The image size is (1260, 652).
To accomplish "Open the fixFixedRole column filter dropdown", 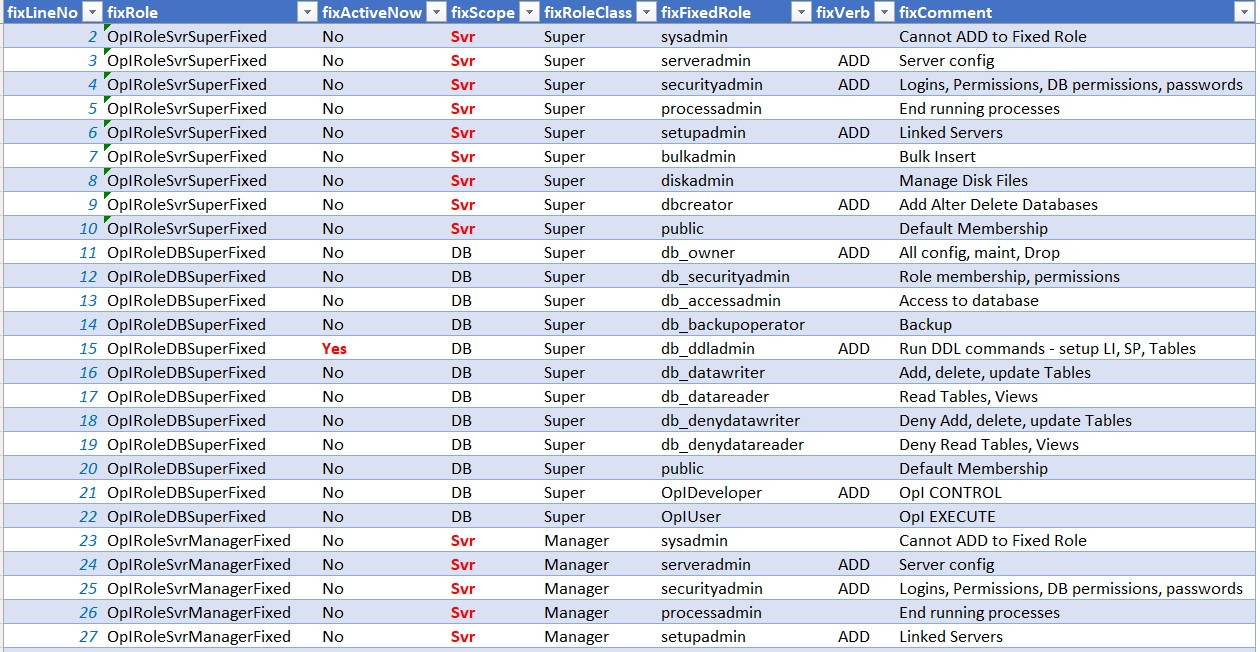I will pyautogui.click(x=800, y=12).
